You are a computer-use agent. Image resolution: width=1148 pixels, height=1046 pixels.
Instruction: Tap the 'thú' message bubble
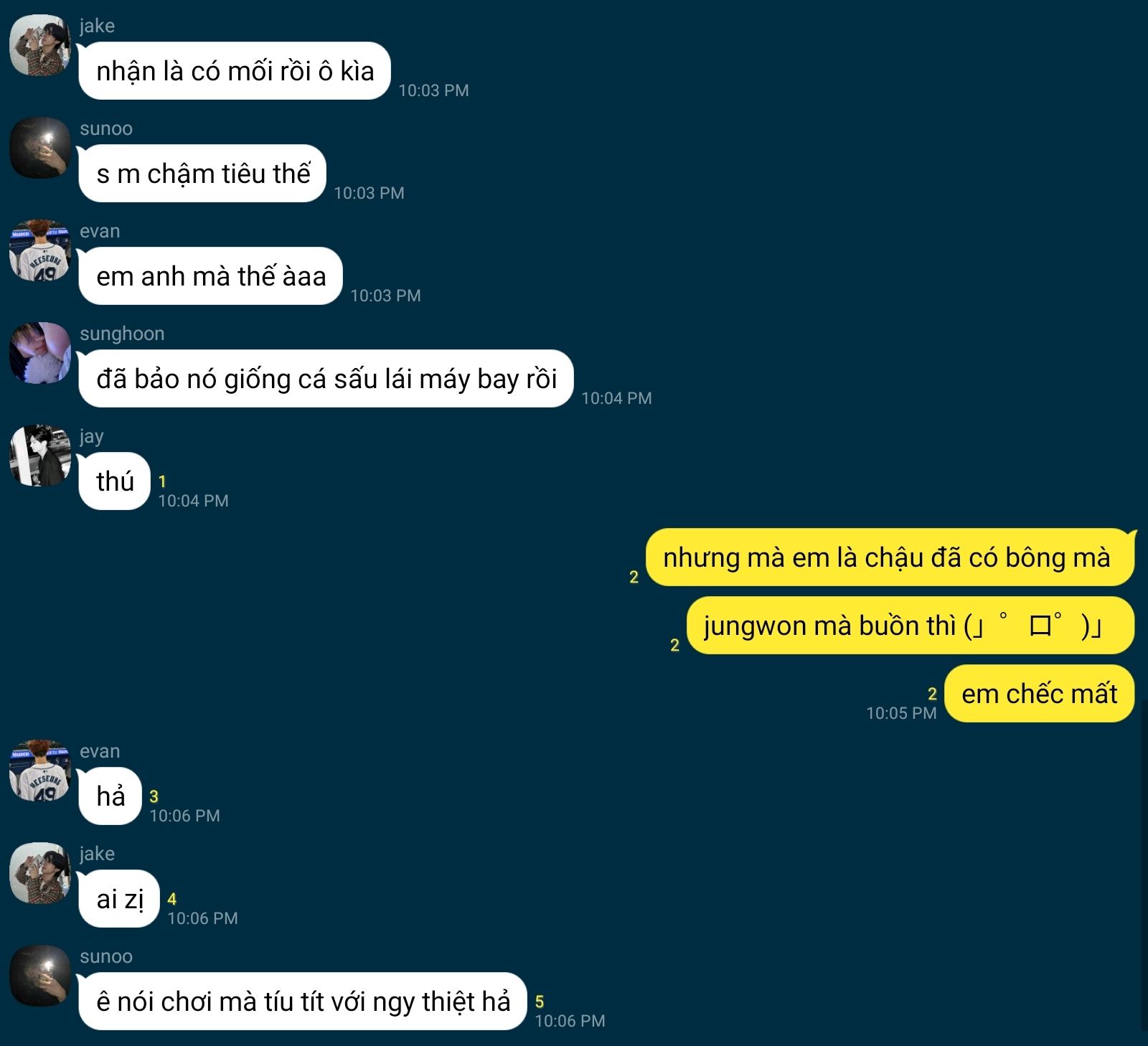pyautogui.click(x=114, y=481)
